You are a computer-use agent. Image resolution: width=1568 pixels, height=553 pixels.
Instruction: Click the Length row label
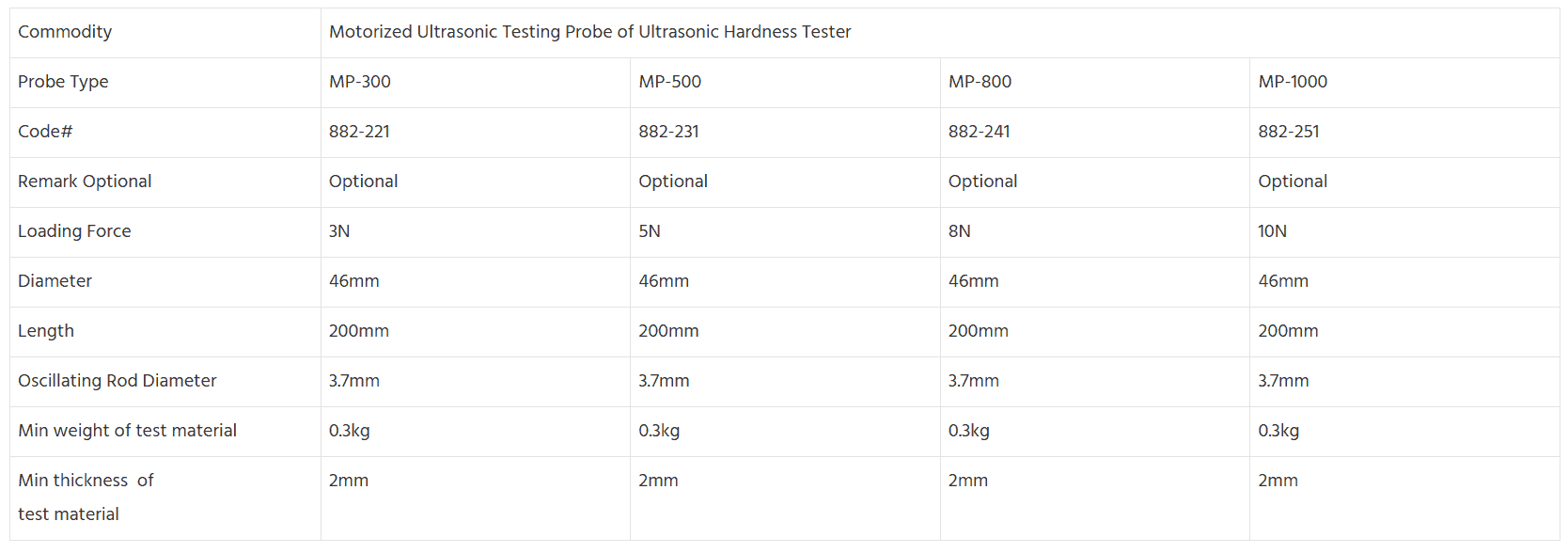46,331
